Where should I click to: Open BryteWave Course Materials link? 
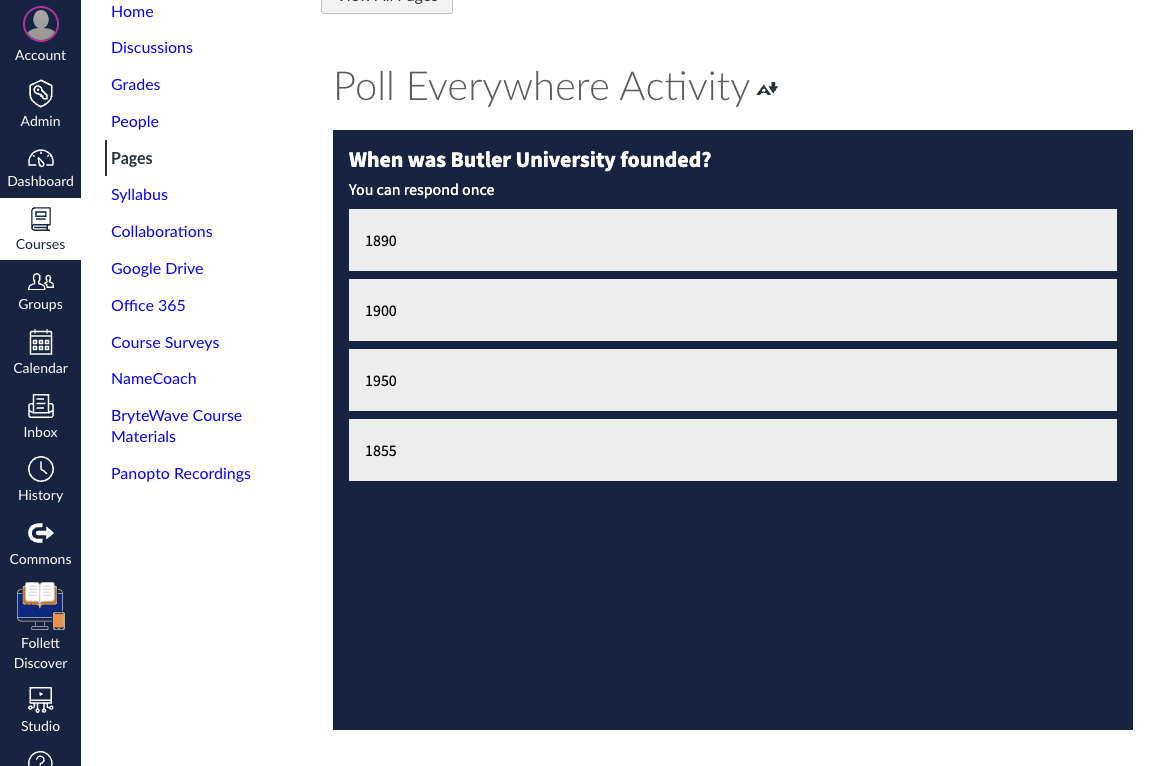176,426
